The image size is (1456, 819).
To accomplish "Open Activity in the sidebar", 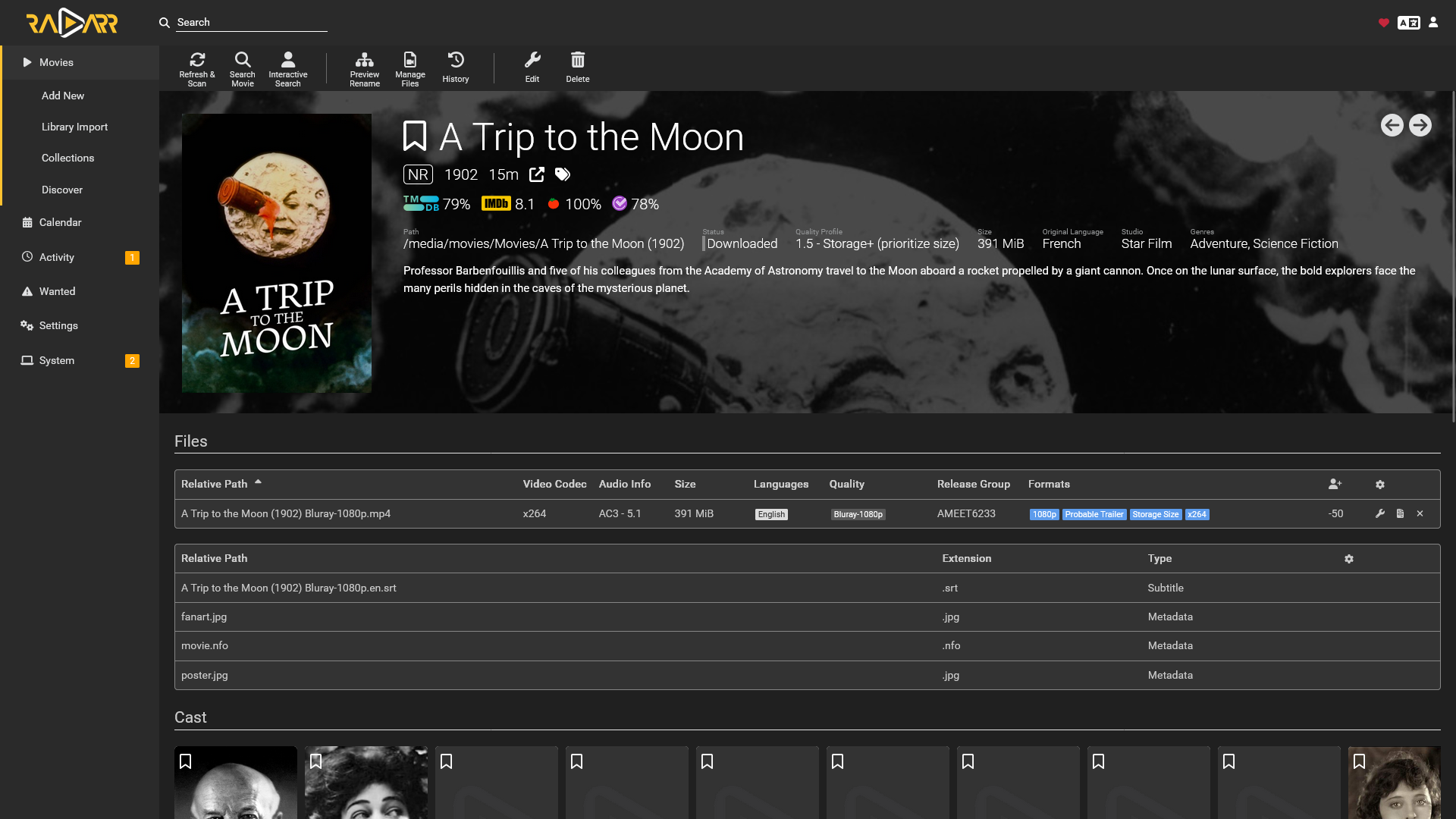I will (x=80, y=257).
